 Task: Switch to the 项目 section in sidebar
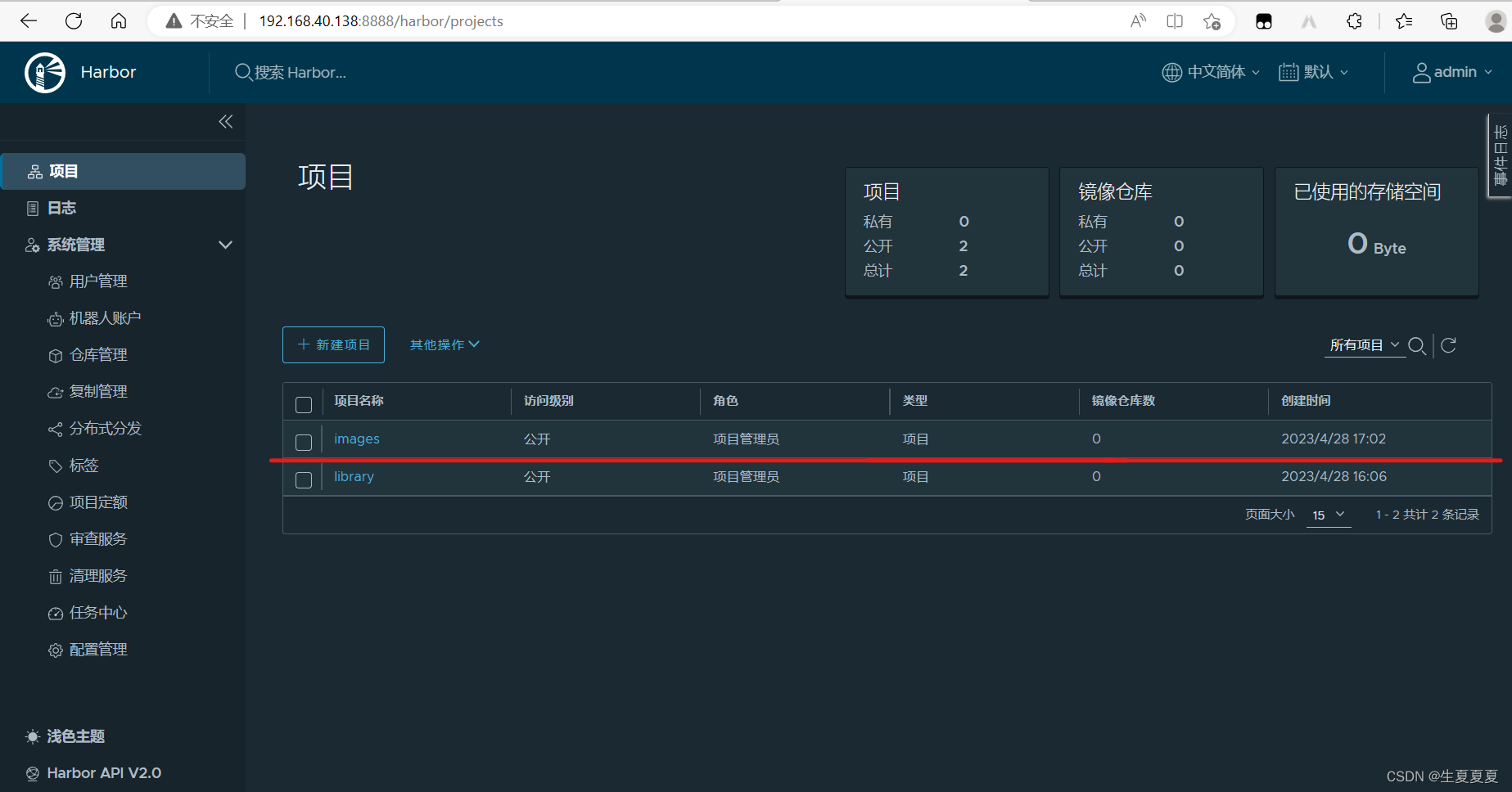[x=63, y=171]
